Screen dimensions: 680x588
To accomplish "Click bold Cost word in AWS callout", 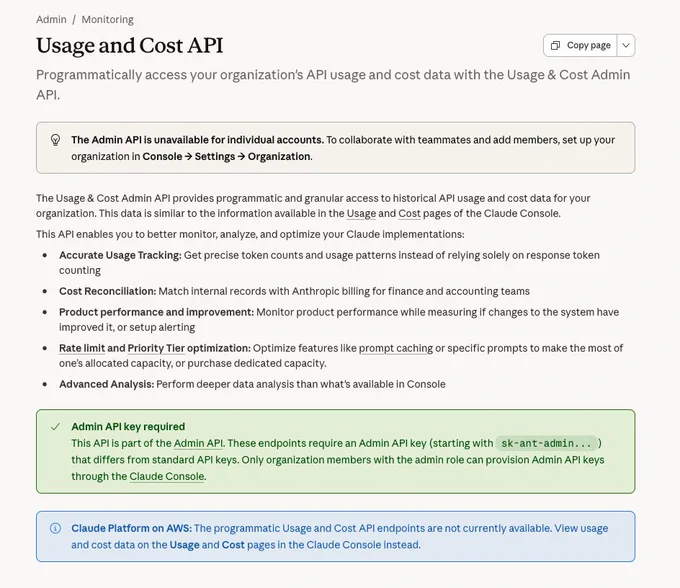I will pyautogui.click(x=233, y=545).
